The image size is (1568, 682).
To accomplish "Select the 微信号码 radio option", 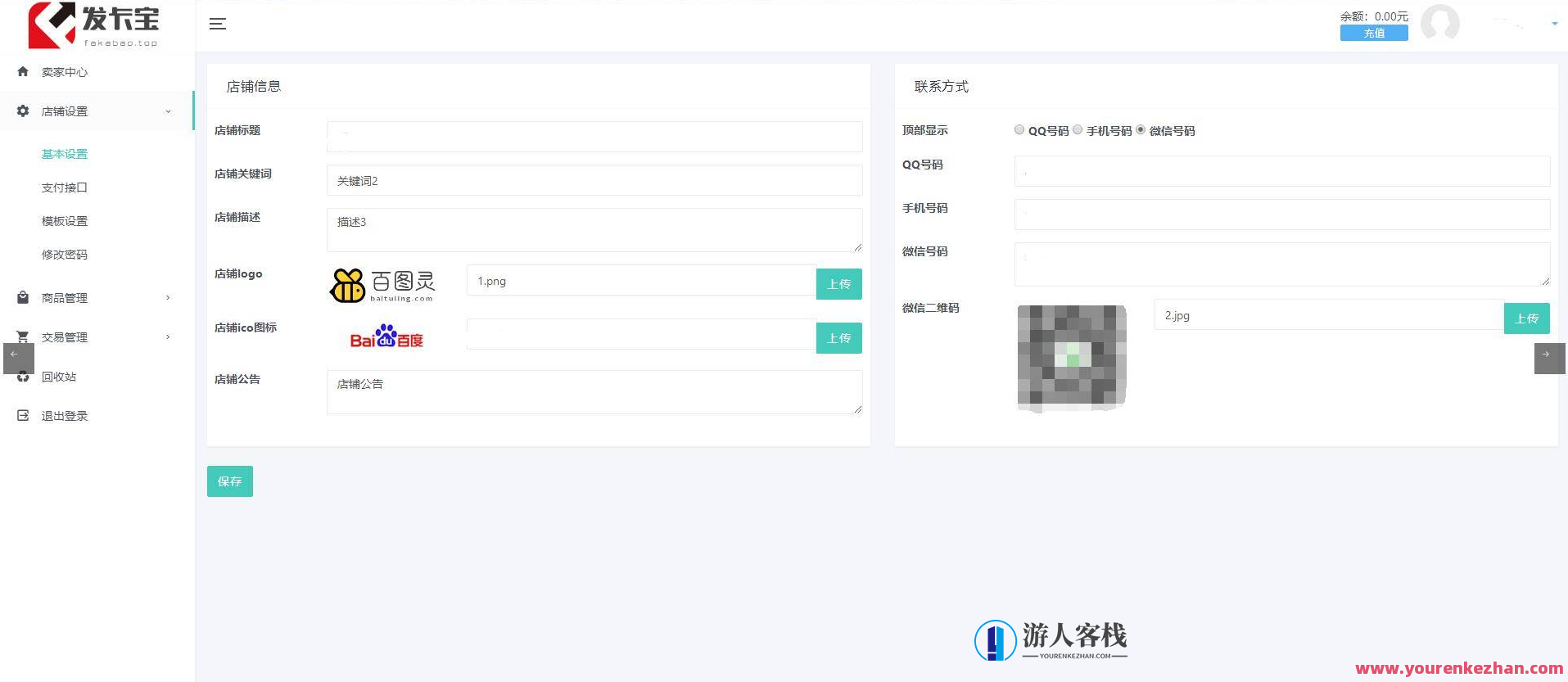I will point(1141,129).
